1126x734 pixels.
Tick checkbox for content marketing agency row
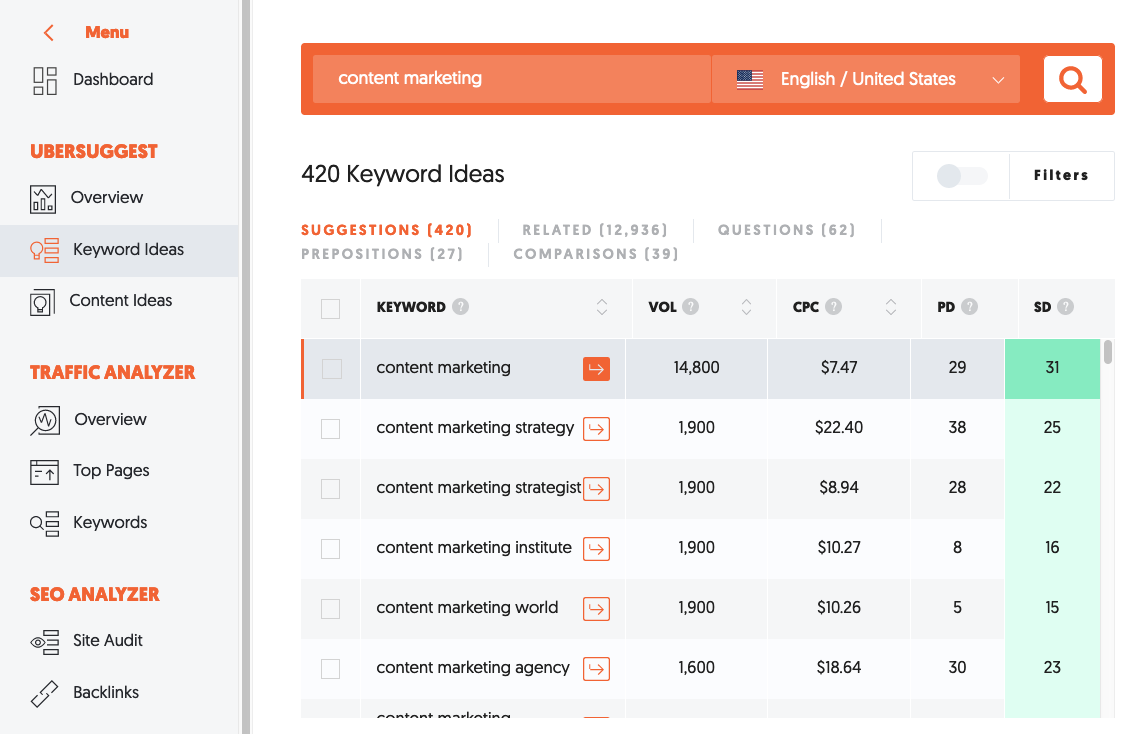point(330,668)
